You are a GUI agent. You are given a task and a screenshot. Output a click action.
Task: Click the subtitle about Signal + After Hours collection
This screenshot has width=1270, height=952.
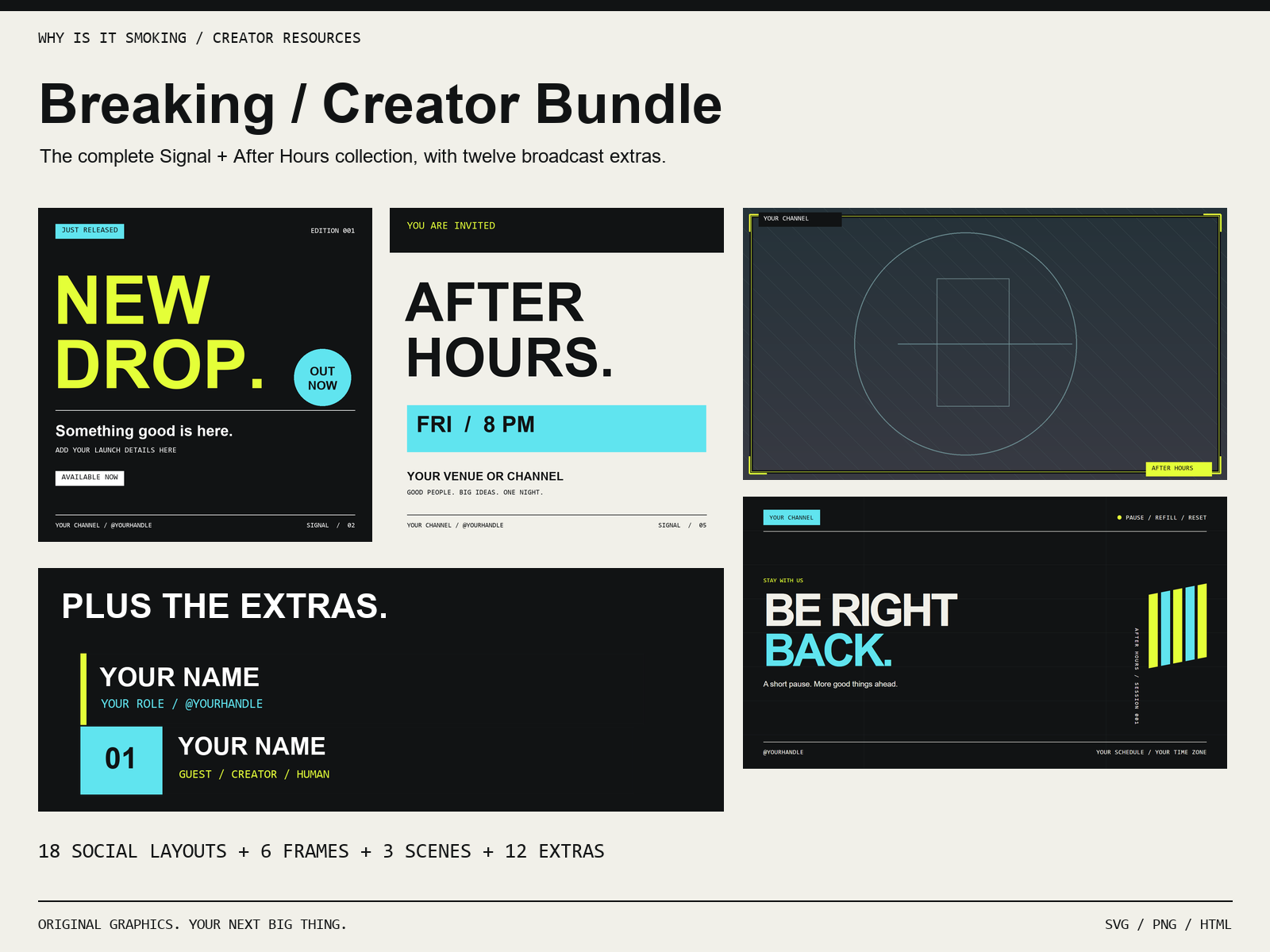(x=353, y=156)
